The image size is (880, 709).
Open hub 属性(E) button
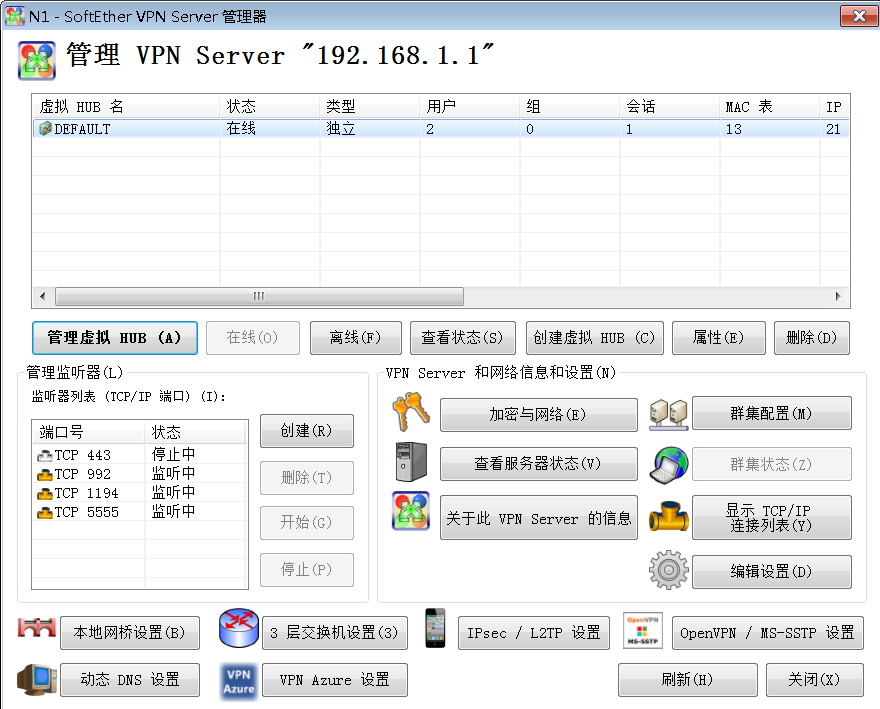pos(718,338)
